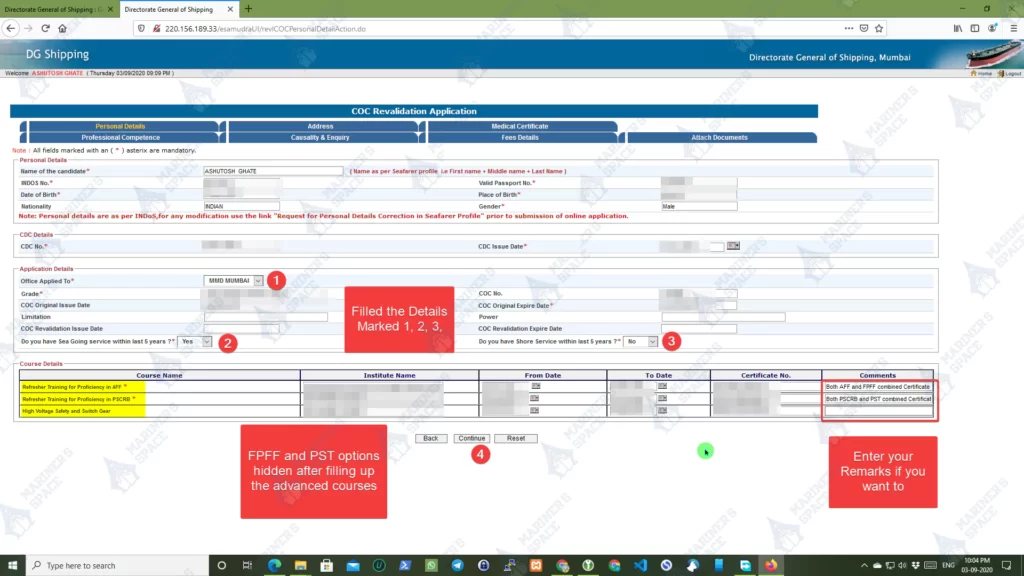Edit the AFF and FPFF combined Certificate comment
Viewport: 1024px width, 576px height.
pyautogui.click(x=878, y=387)
